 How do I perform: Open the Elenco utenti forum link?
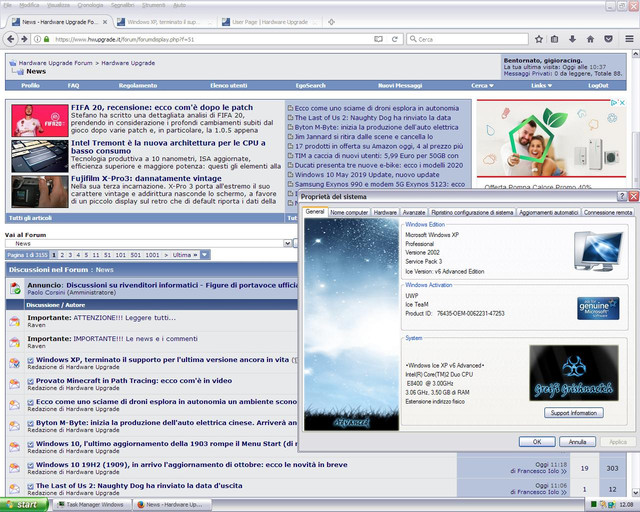pos(229,85)
